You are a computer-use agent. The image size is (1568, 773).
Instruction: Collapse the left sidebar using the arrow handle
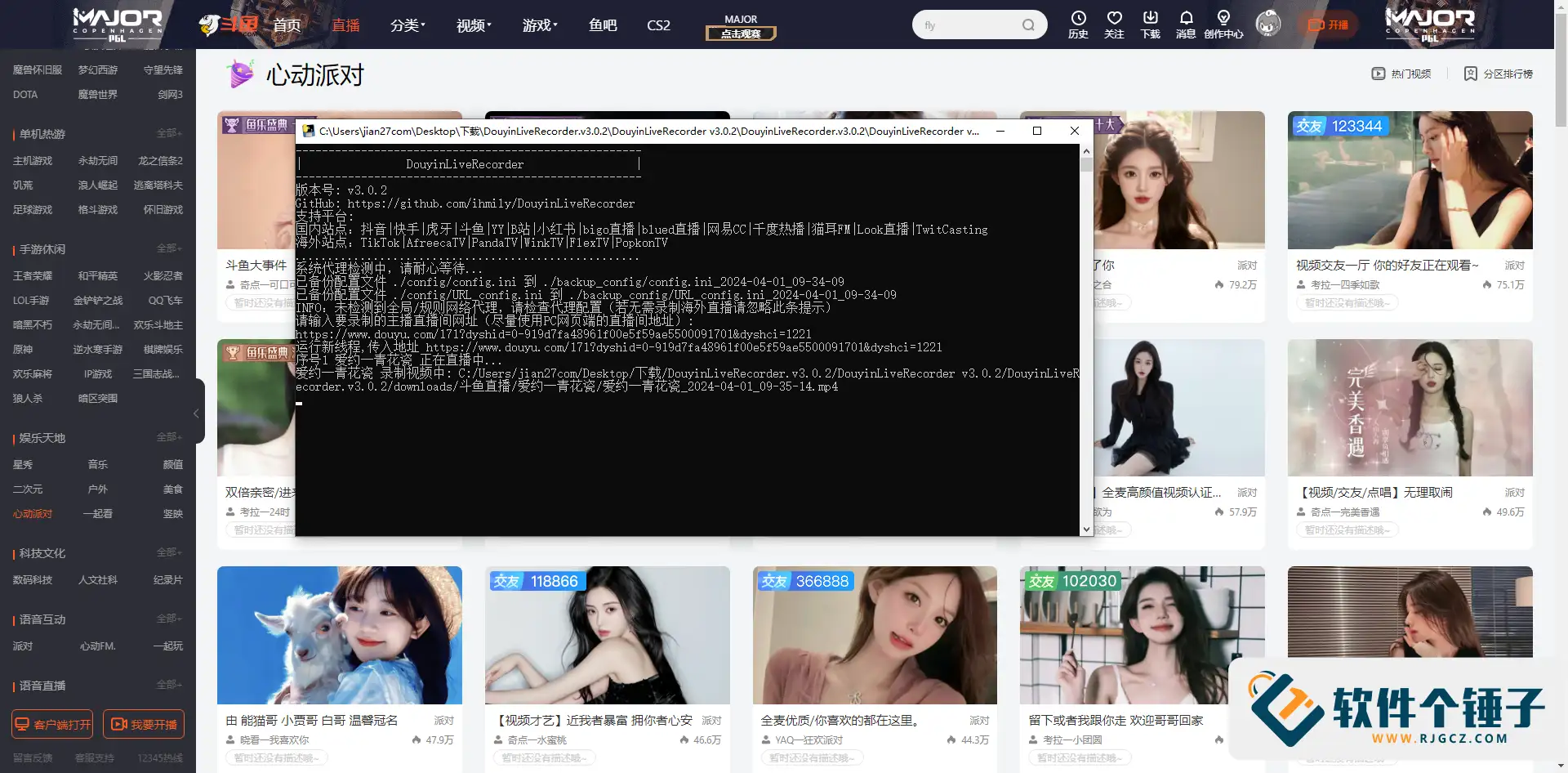point(196,413)
